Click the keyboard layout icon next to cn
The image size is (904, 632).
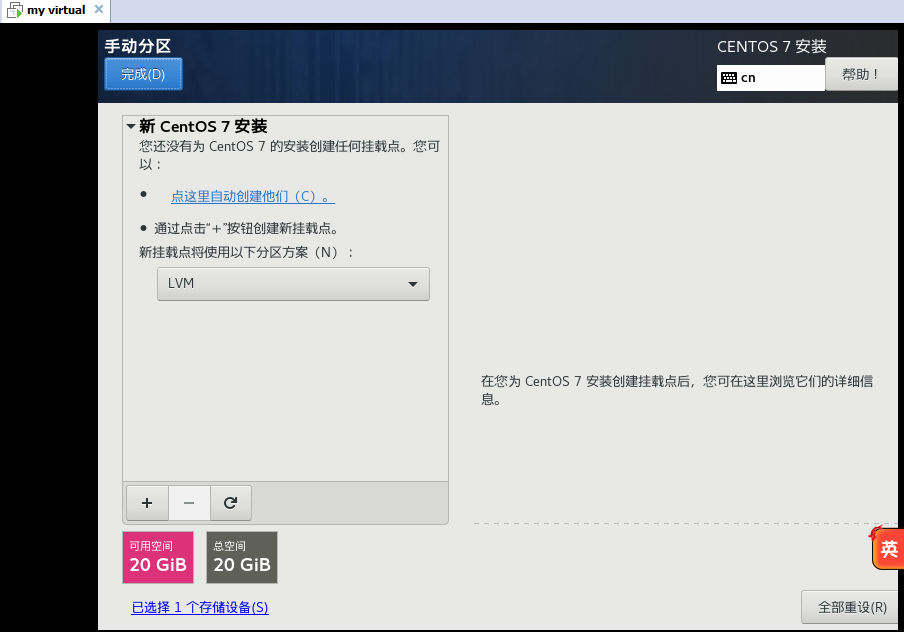[x=729, y=78]
